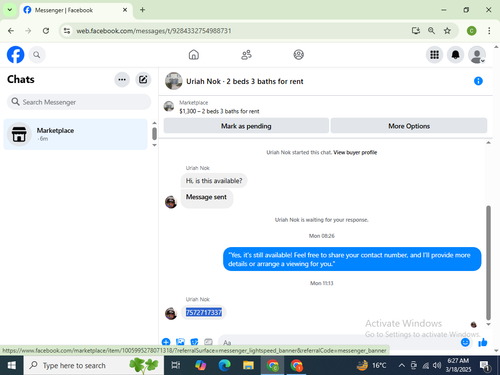Open Chats options three-dot button
The height and width of the screenshot is (375, 500).
(122, 80)
